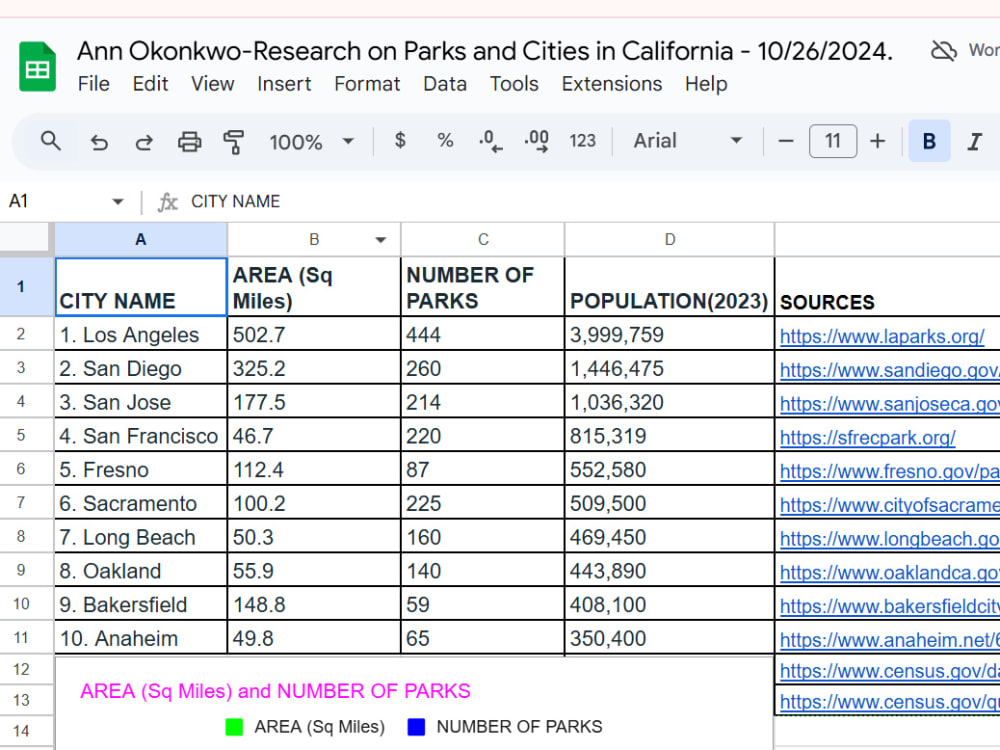Select column A header
Screen dimensions: 1000x750
pos(141,240)
